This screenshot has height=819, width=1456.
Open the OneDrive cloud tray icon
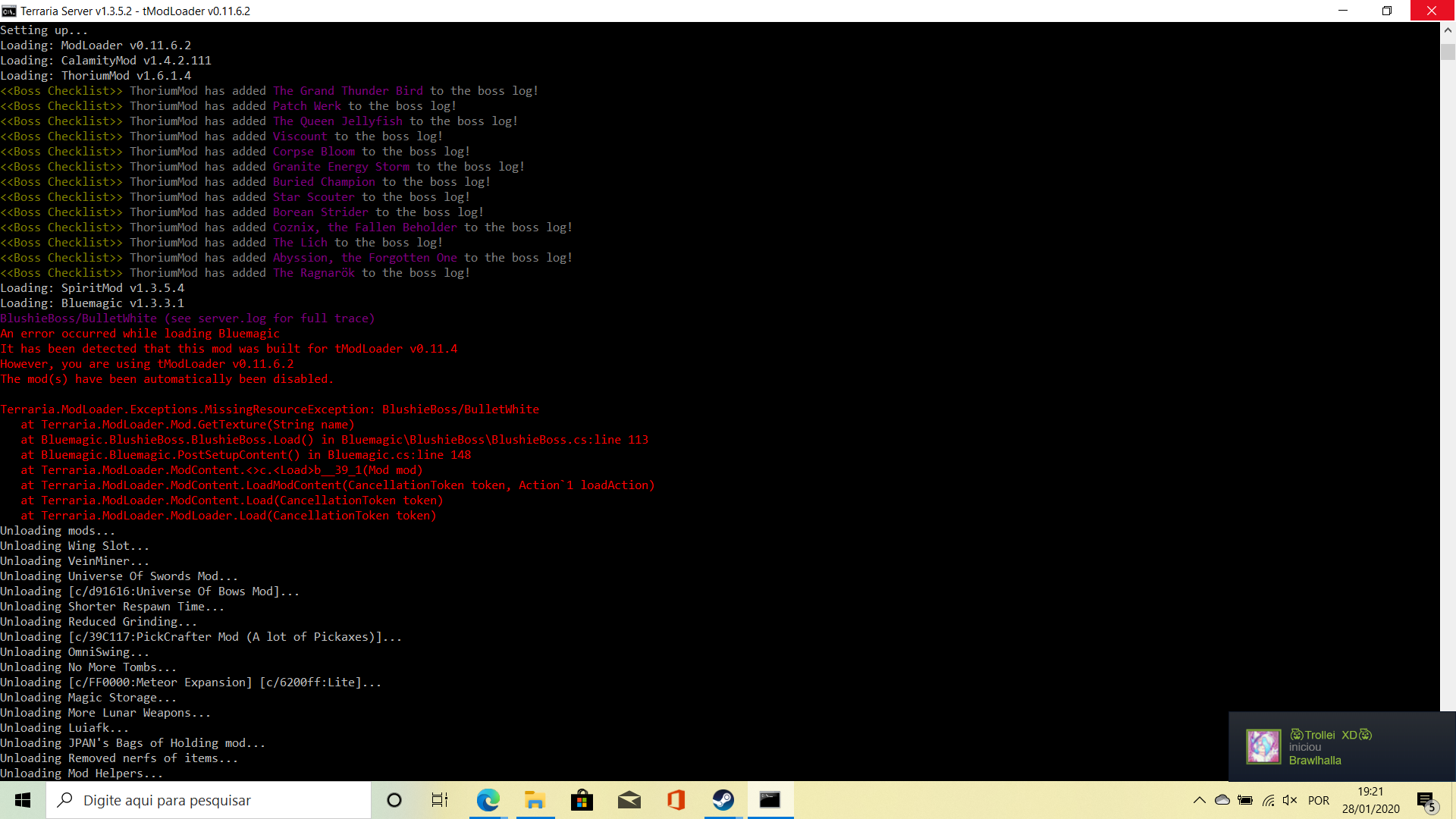click(1222, 800)
